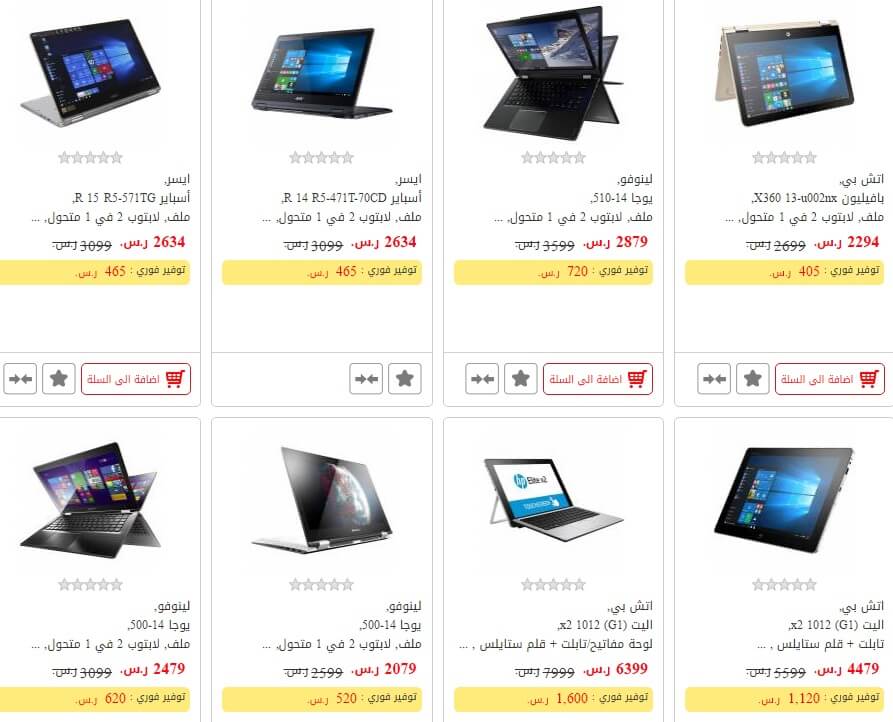The image size is (893, 722).
Task: Add HP Pavilion X360 to wishlist star
Action: 752,379
